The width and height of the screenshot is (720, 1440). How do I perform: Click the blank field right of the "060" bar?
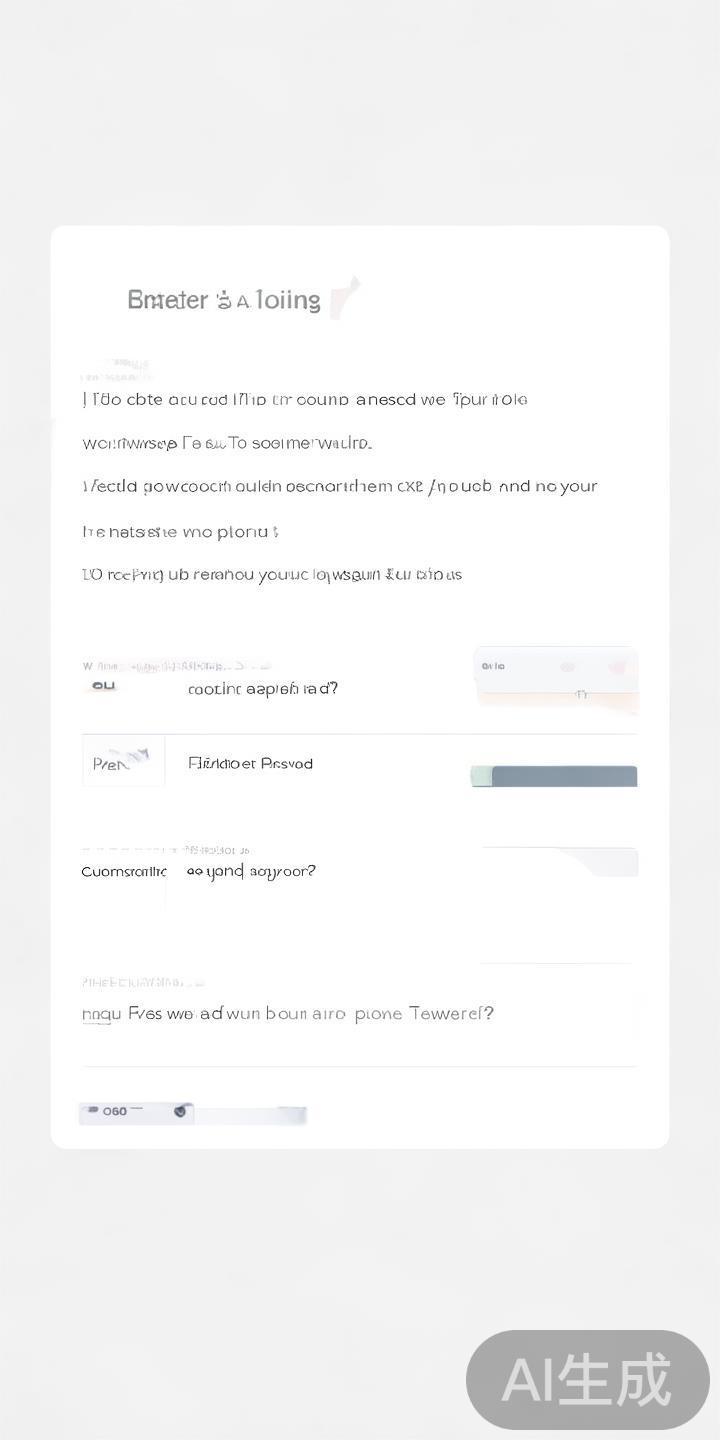pos(250,1113)
